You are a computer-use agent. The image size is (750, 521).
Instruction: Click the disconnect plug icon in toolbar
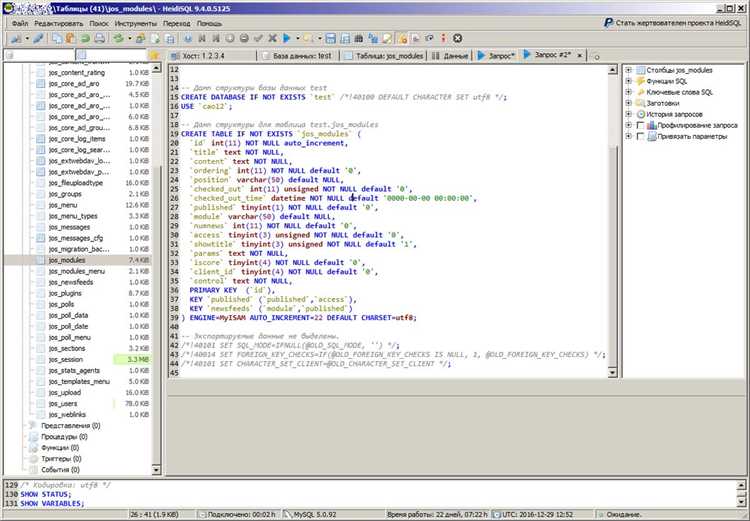[x=38, y=39]
